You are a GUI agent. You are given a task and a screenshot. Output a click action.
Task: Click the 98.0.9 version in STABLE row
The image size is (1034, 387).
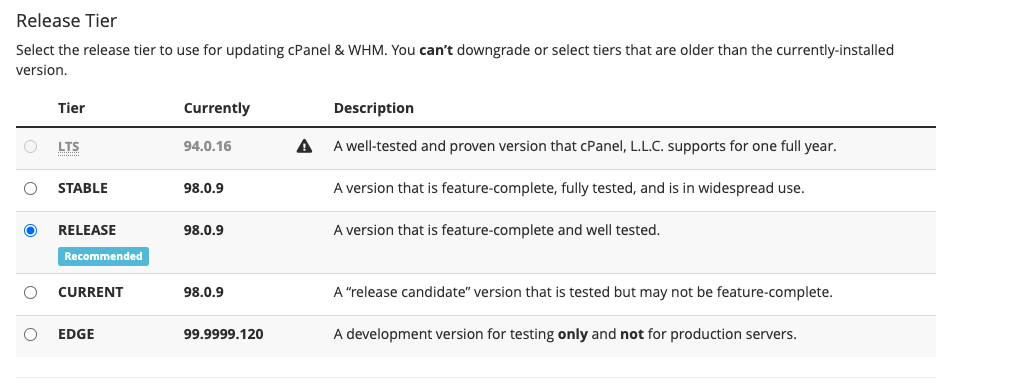pos(204,189)
